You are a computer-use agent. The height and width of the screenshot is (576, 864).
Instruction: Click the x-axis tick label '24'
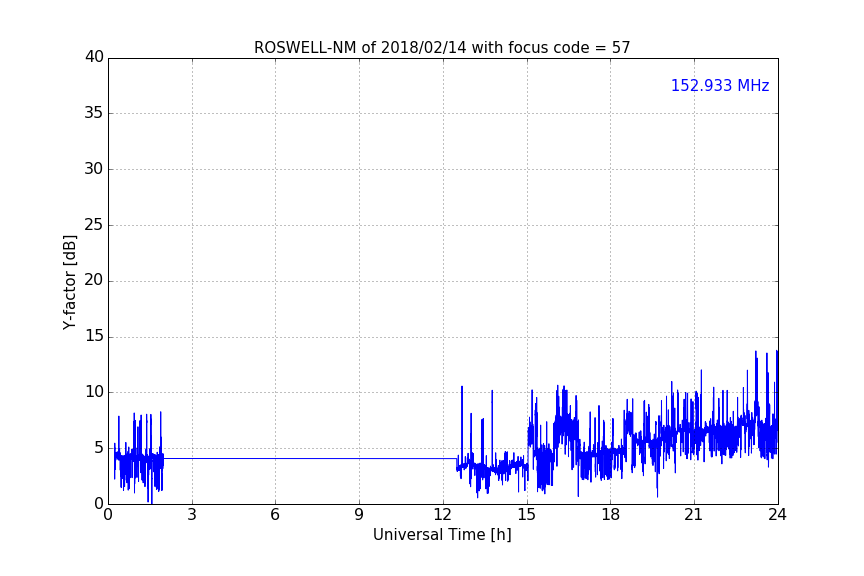777,515
